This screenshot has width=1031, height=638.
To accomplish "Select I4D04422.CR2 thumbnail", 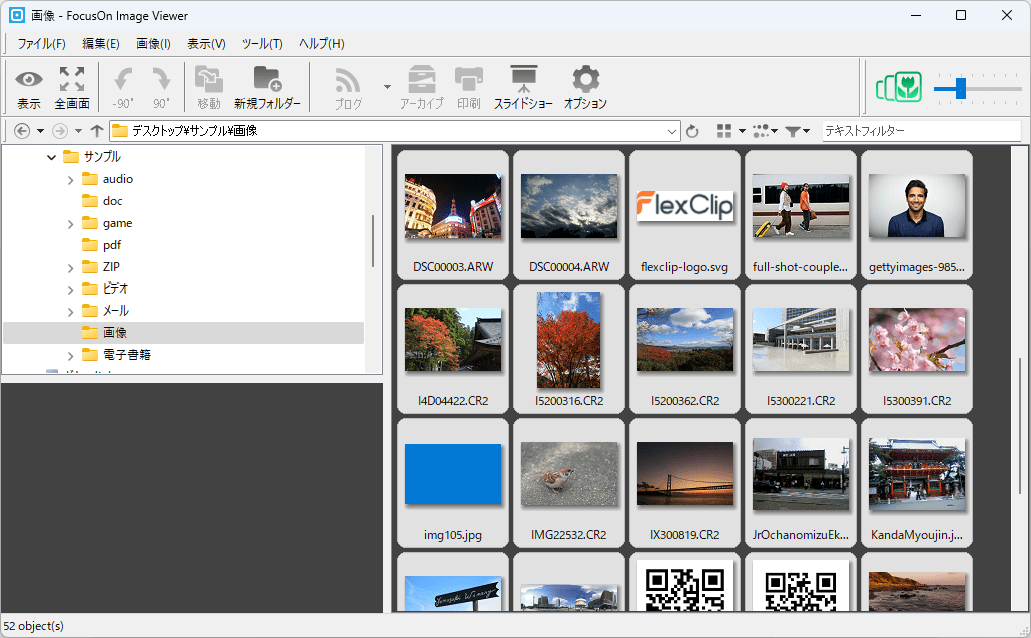I will coord(453,349).
